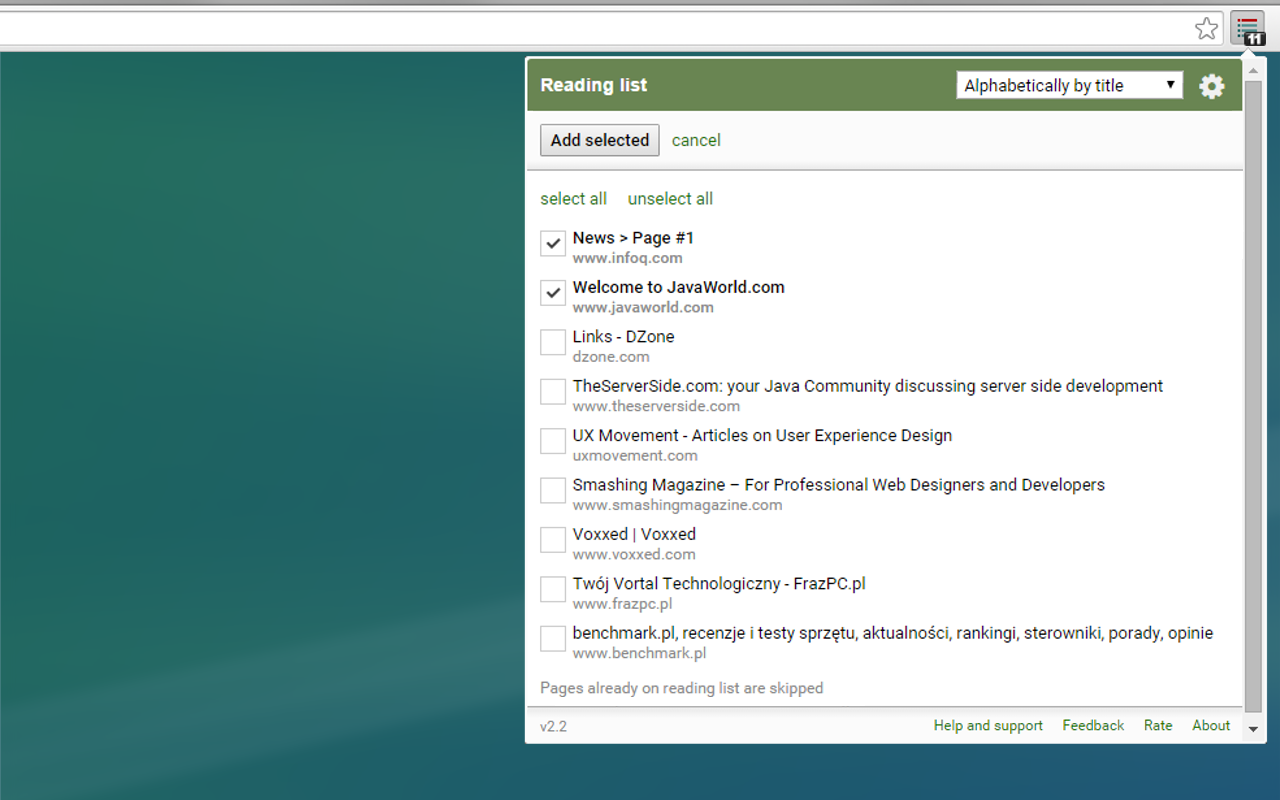Viewport: 1280px width, 800px height.
Task: Click the www.smashingmagazine.com URL text
Action: 677,505
